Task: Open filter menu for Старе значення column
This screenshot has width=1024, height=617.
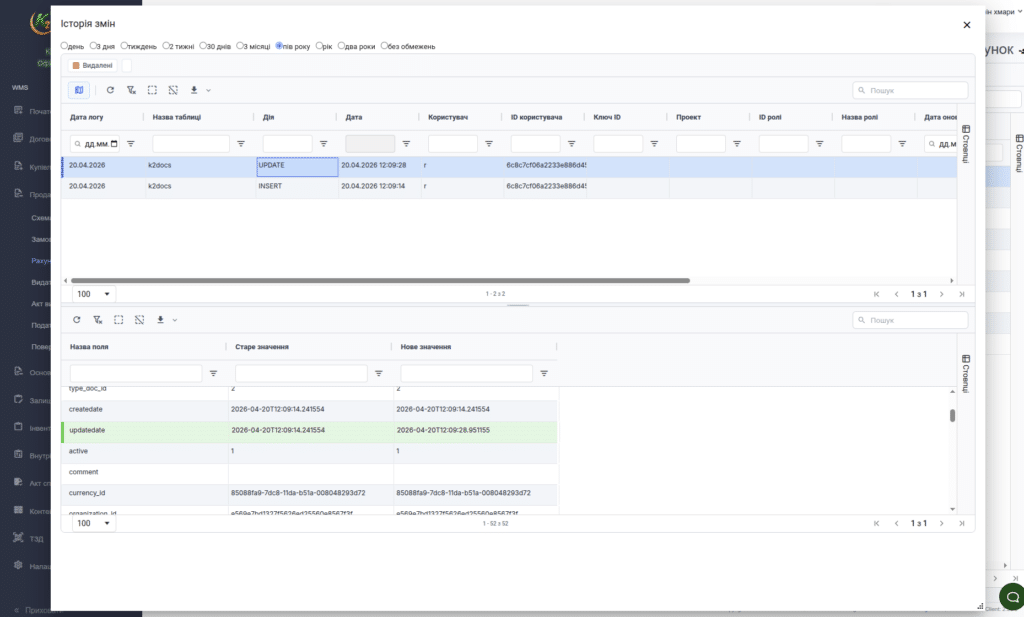Action: point(379,373)
